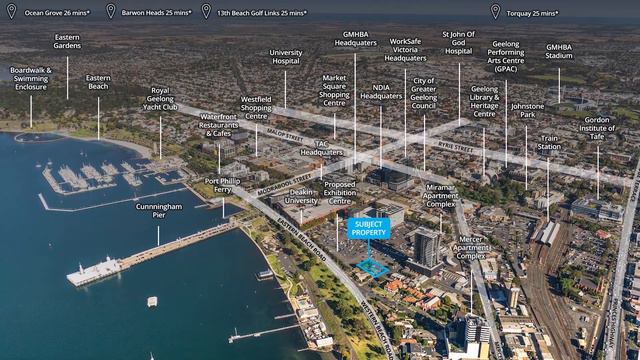
Task: Click the Gordon Institute of Tafe label
Action: (597, 128)
